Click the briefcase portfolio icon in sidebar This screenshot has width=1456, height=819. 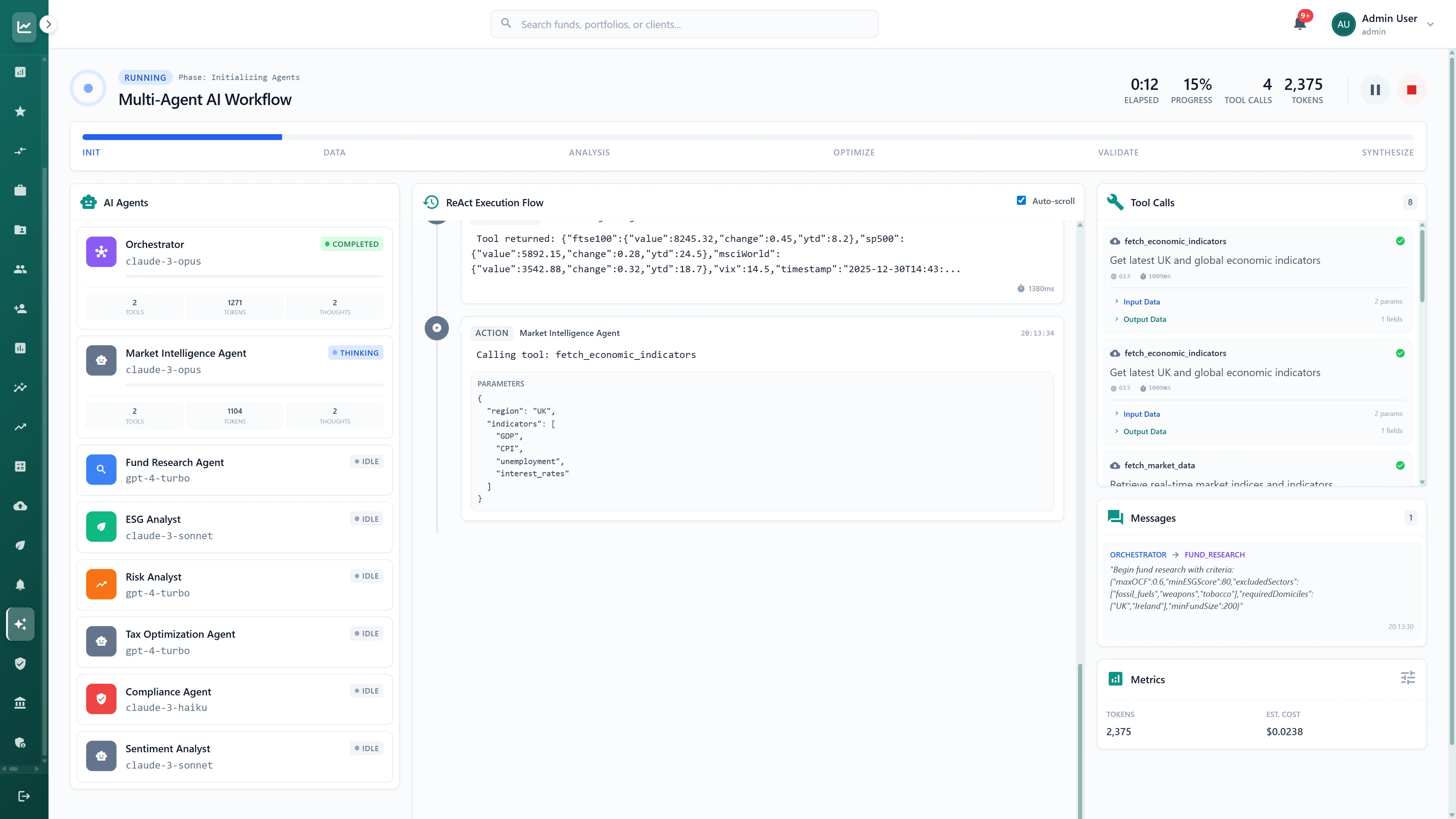pos(20,190)
